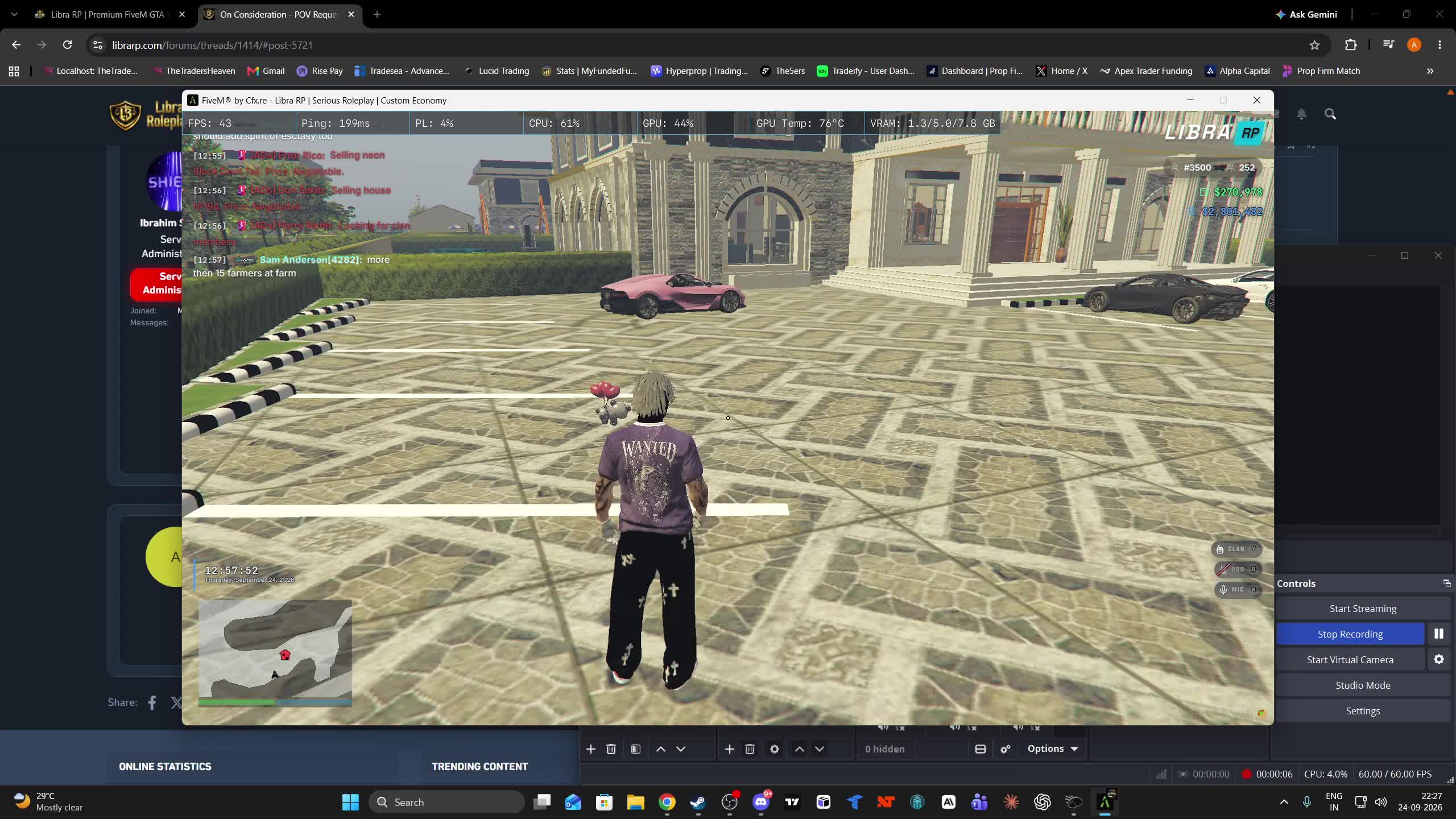Start the OBS Virtual Camera
The width and height of the screenshot is (1456, 819).
click(1350, 659)
